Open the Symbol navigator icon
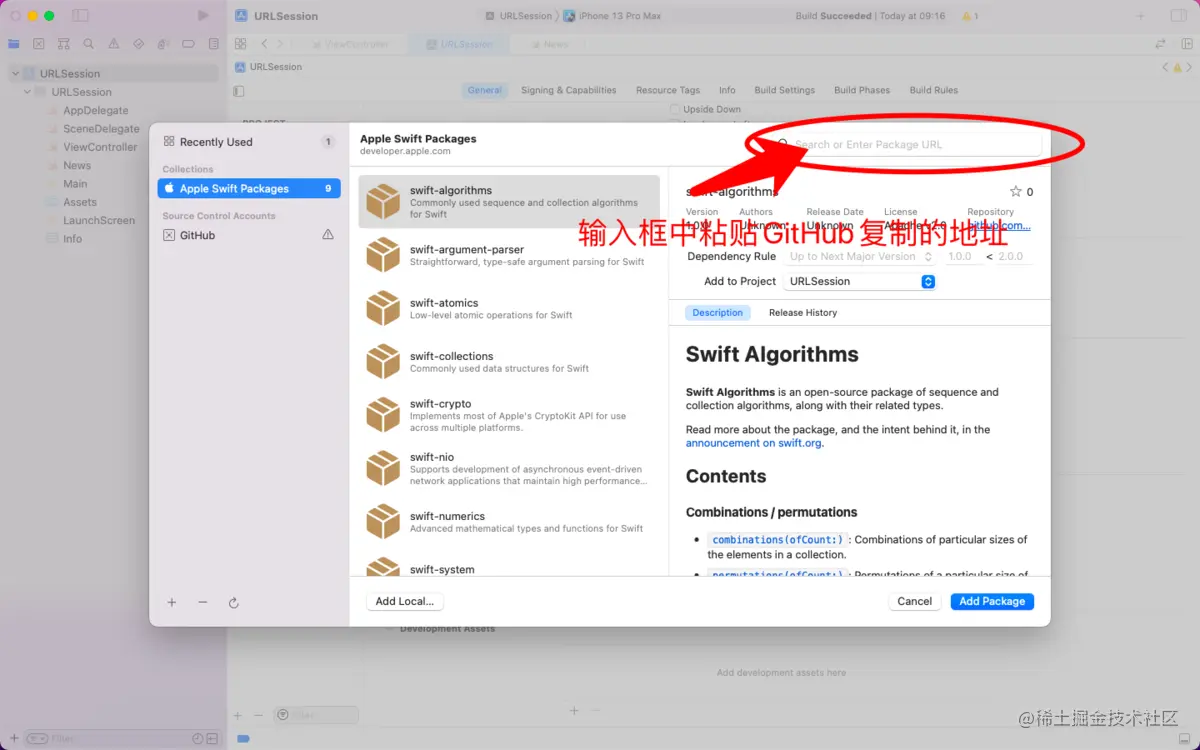 tap(64, 44)
